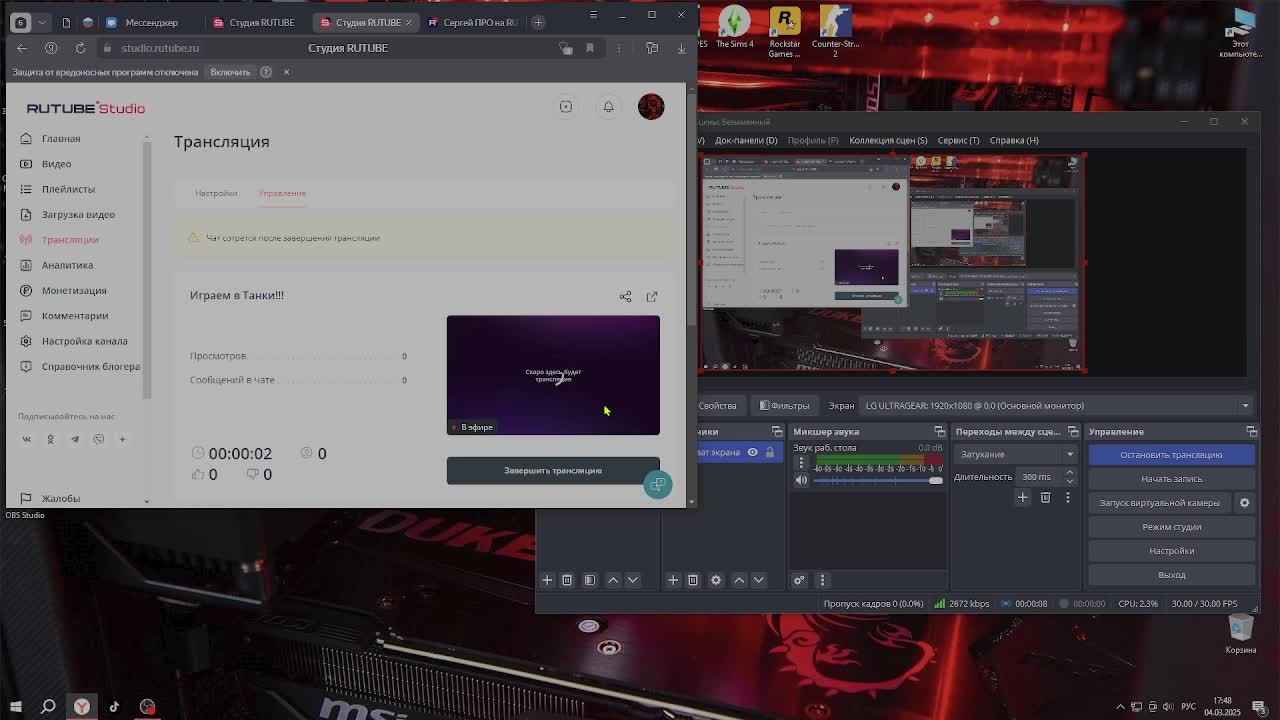Add a new source in OBS sources panel
The height and width of the screenshot is (720, 1280).
tap(673, 580)
